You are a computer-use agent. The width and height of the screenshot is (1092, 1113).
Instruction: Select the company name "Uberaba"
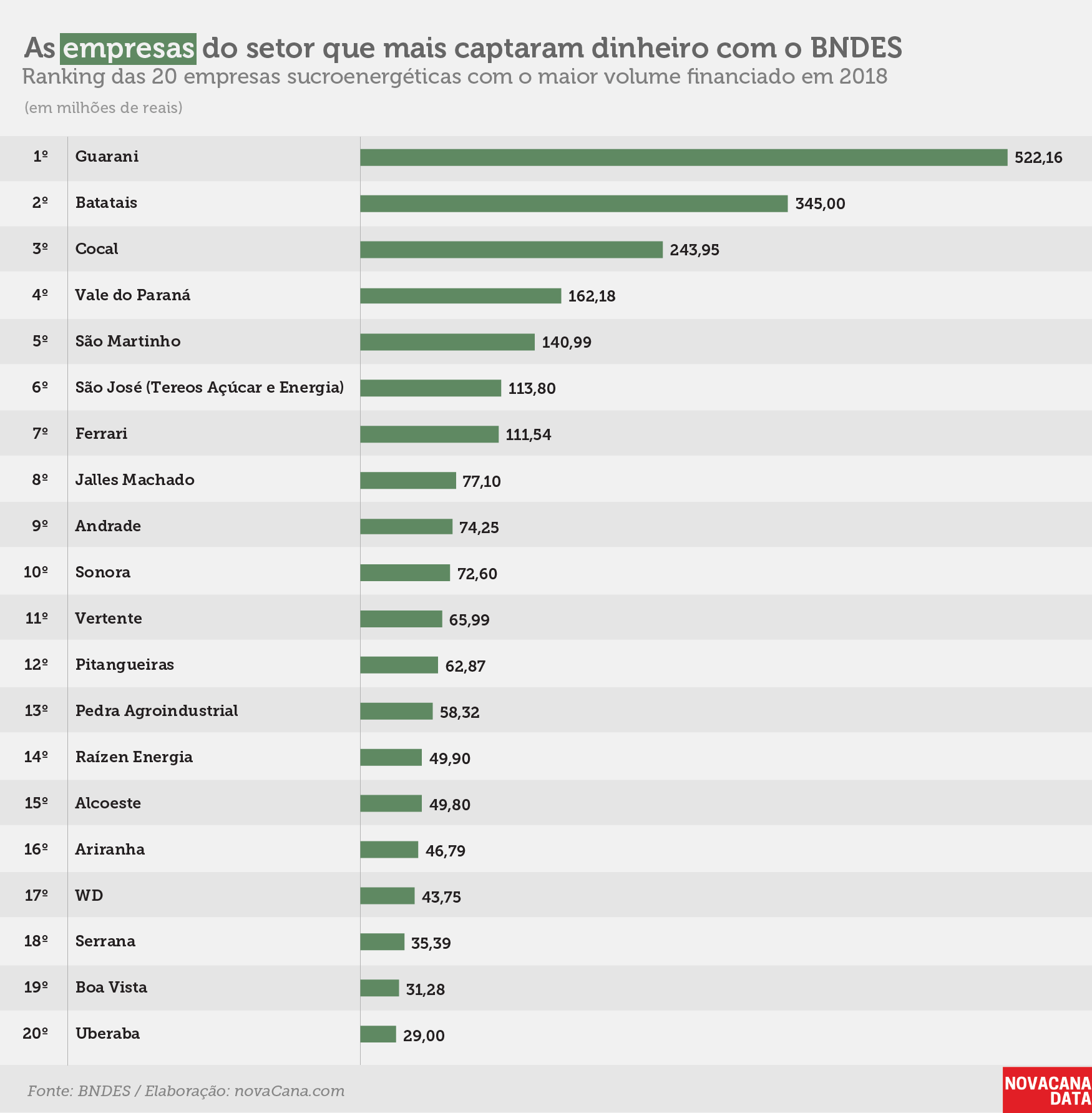pyautogui.click(x=107, y=1034)
